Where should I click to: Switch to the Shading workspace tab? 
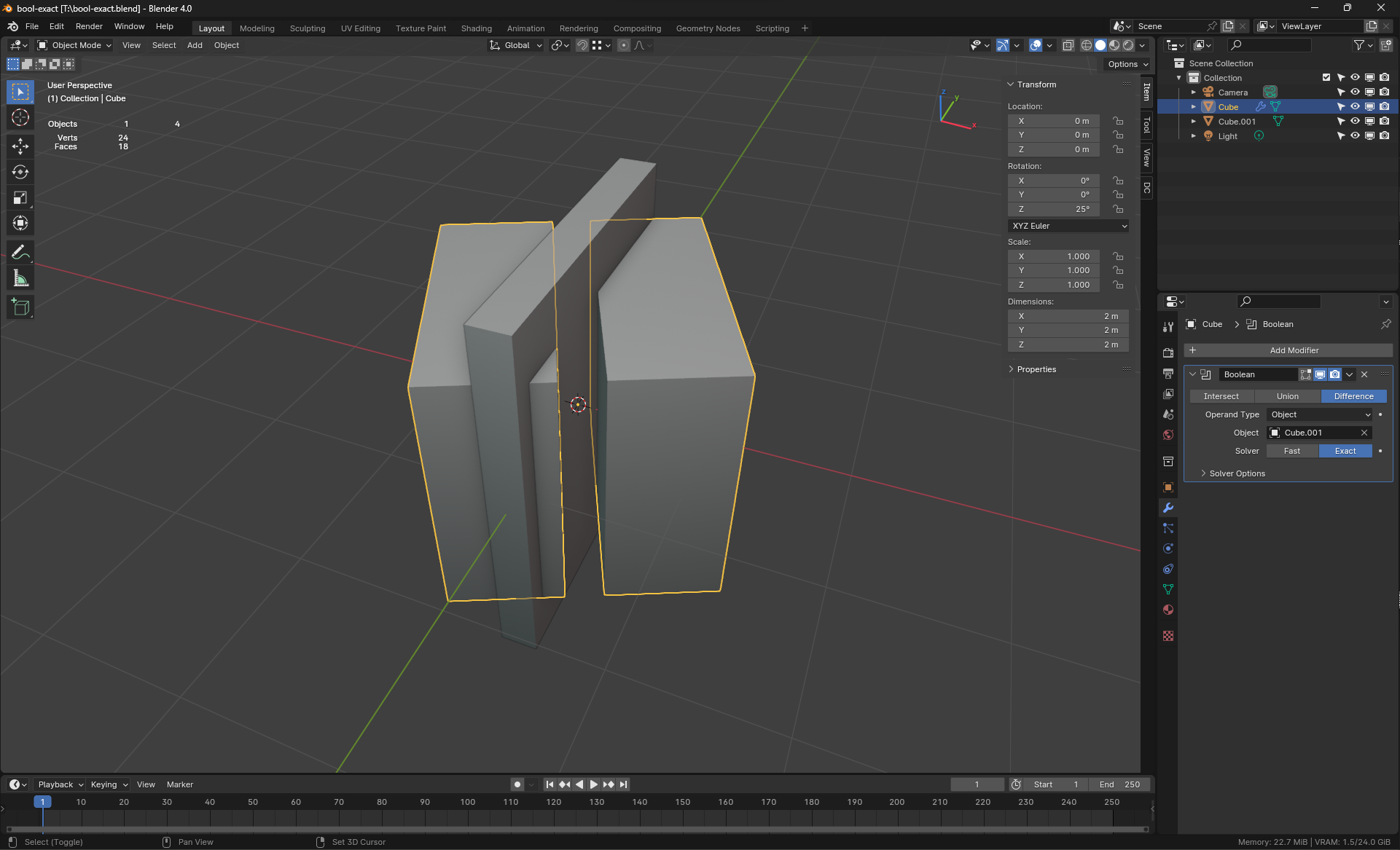click(x=477, y=28)
